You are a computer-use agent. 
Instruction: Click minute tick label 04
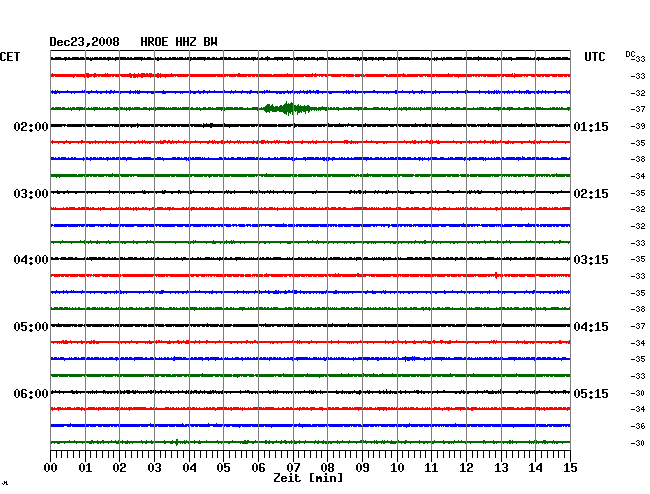[189, 467]
